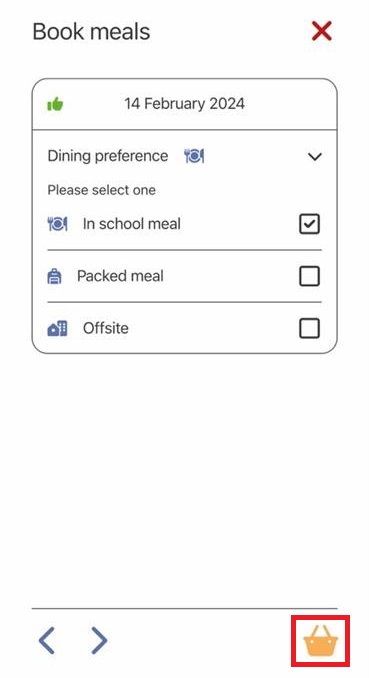This screenshot has height=678, width=369.
Task: Click the Book meals title
Action: (x=91, y=32)
